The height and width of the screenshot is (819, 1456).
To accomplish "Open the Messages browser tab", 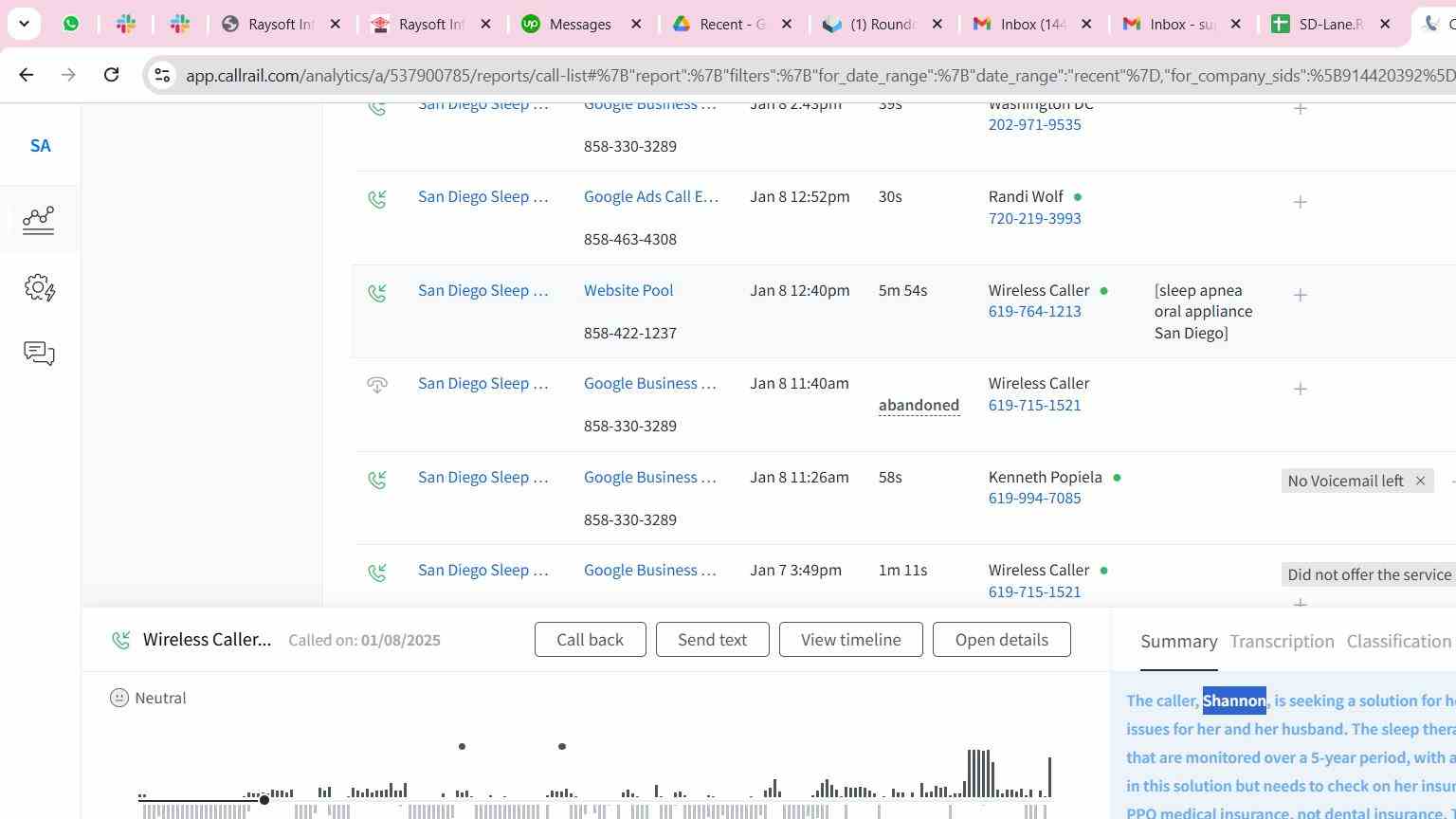I will click(579, 25).
